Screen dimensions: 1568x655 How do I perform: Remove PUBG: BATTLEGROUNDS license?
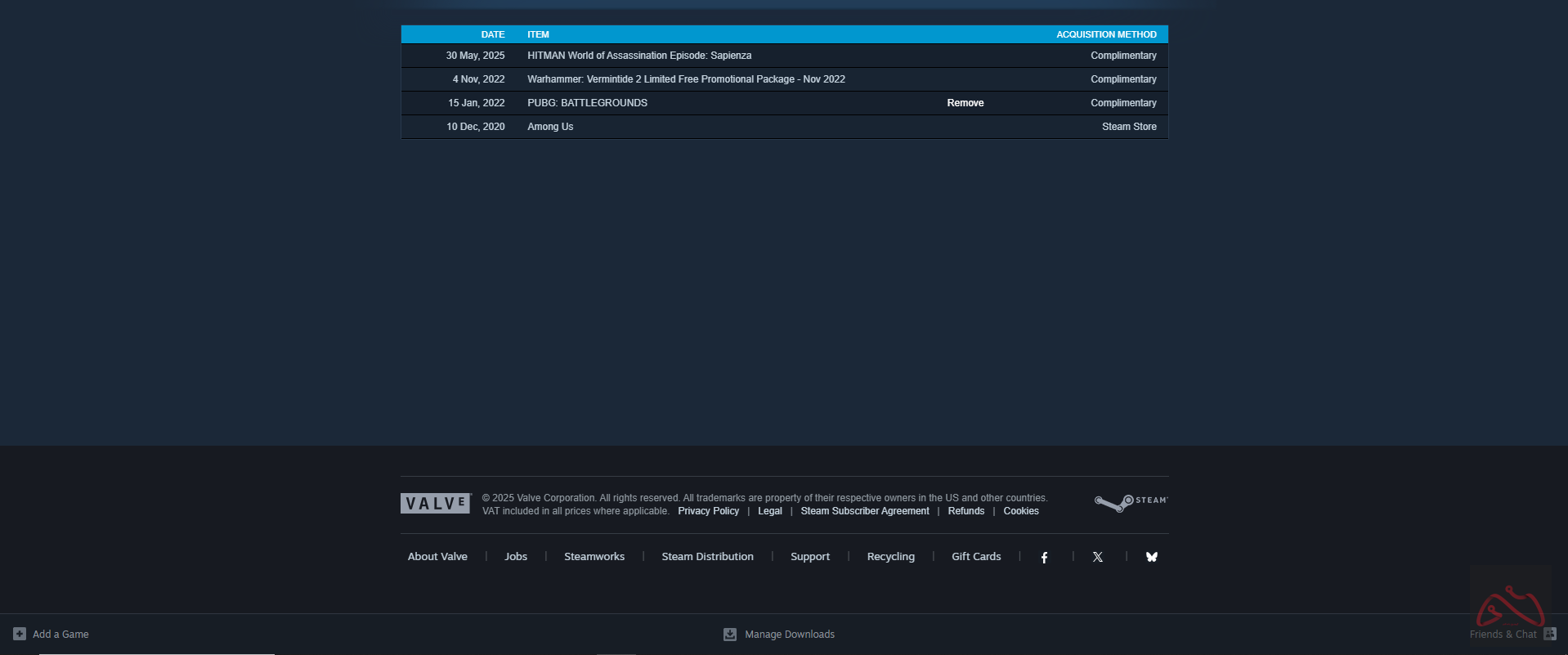(965, 103)
